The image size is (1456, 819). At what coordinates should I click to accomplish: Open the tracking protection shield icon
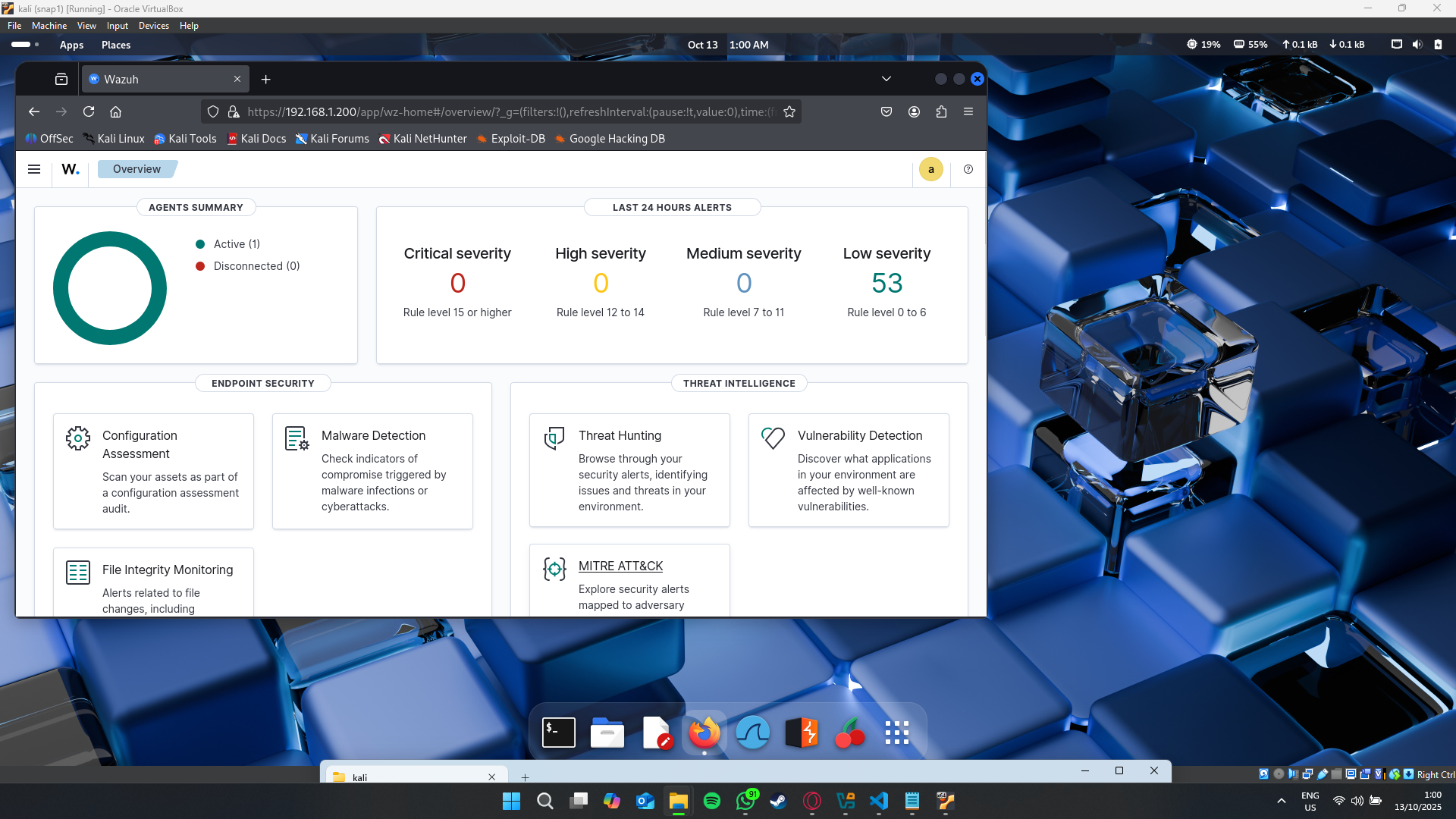point(213,111)
